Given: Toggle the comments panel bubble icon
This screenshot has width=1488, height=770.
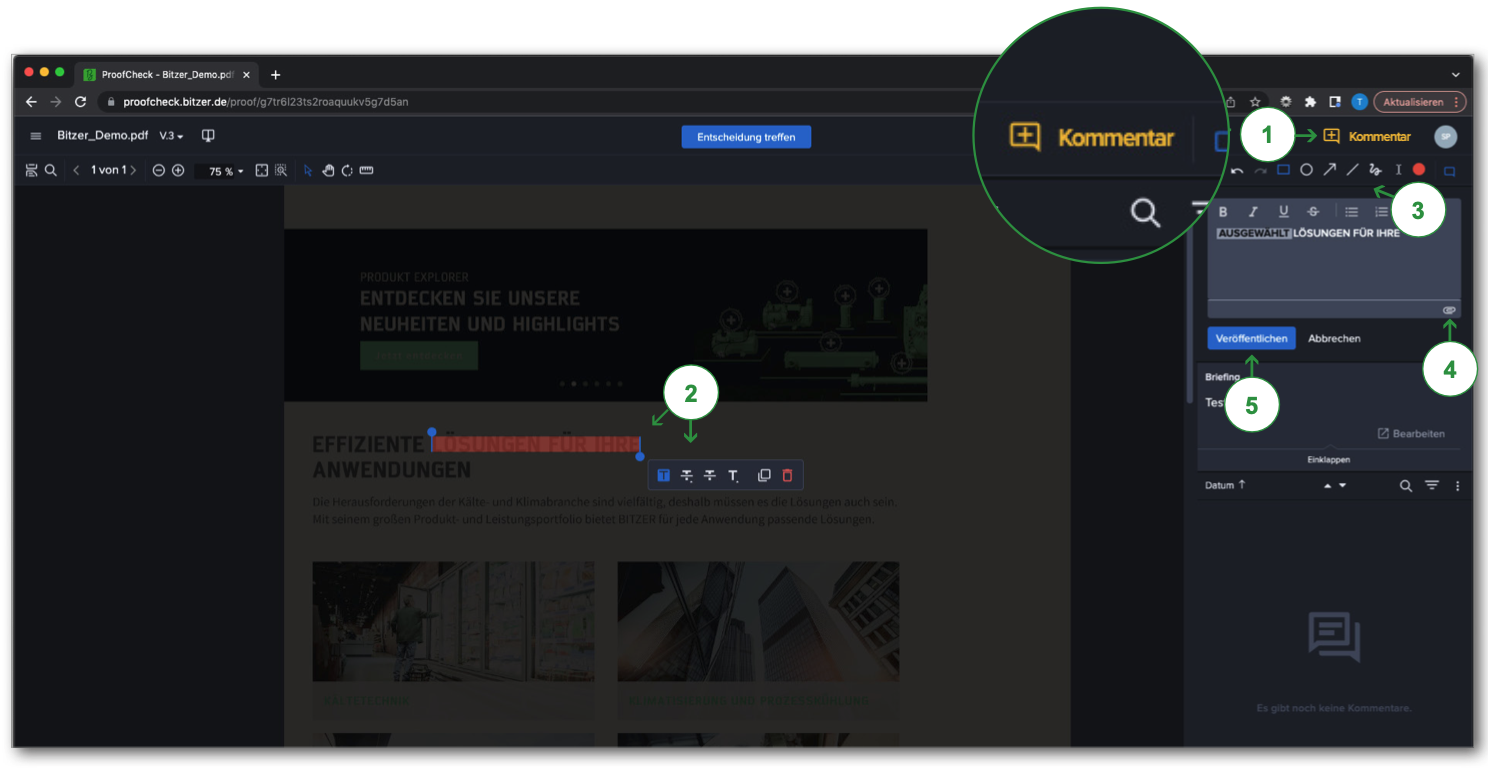Looking at the screenshot, I should (1449, 171).
